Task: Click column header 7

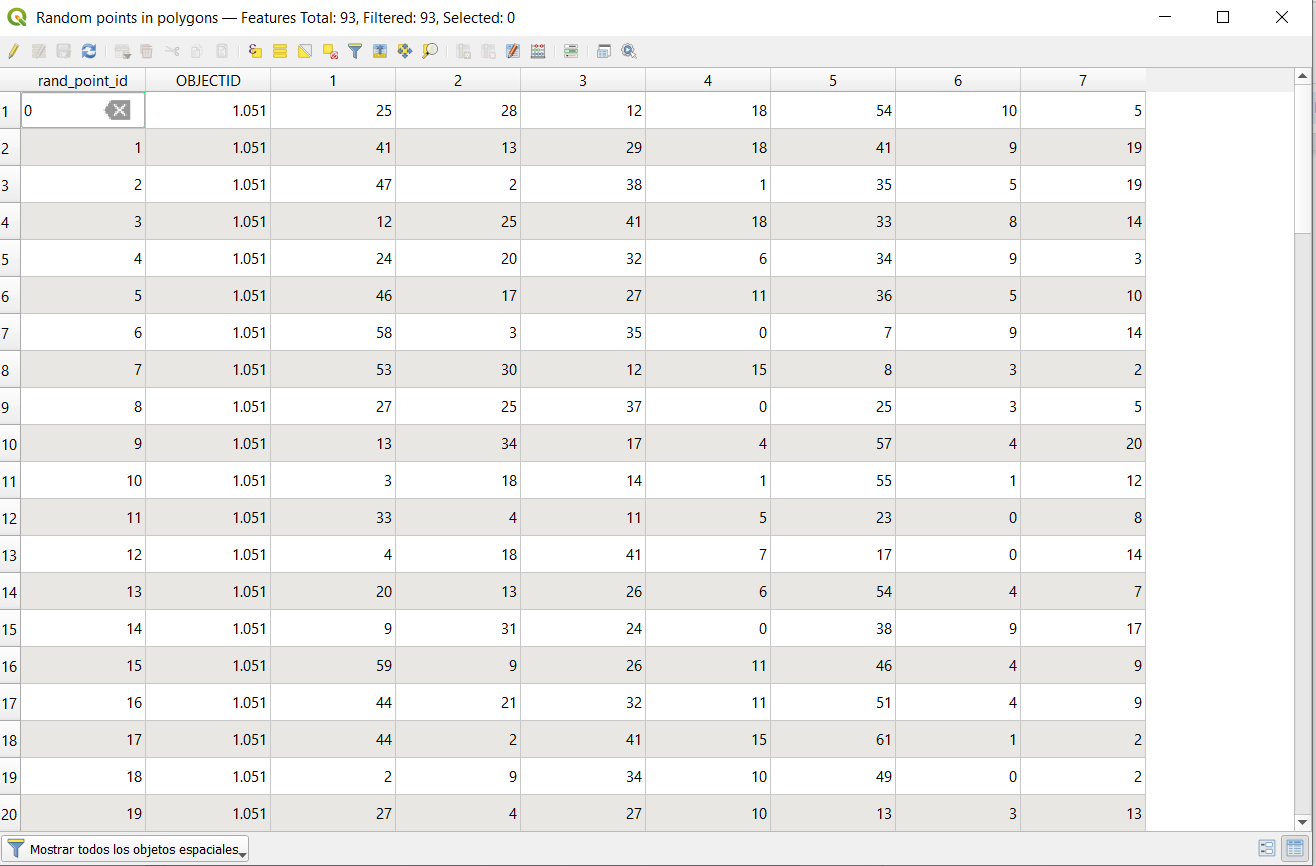Action: click(1083, 80)
